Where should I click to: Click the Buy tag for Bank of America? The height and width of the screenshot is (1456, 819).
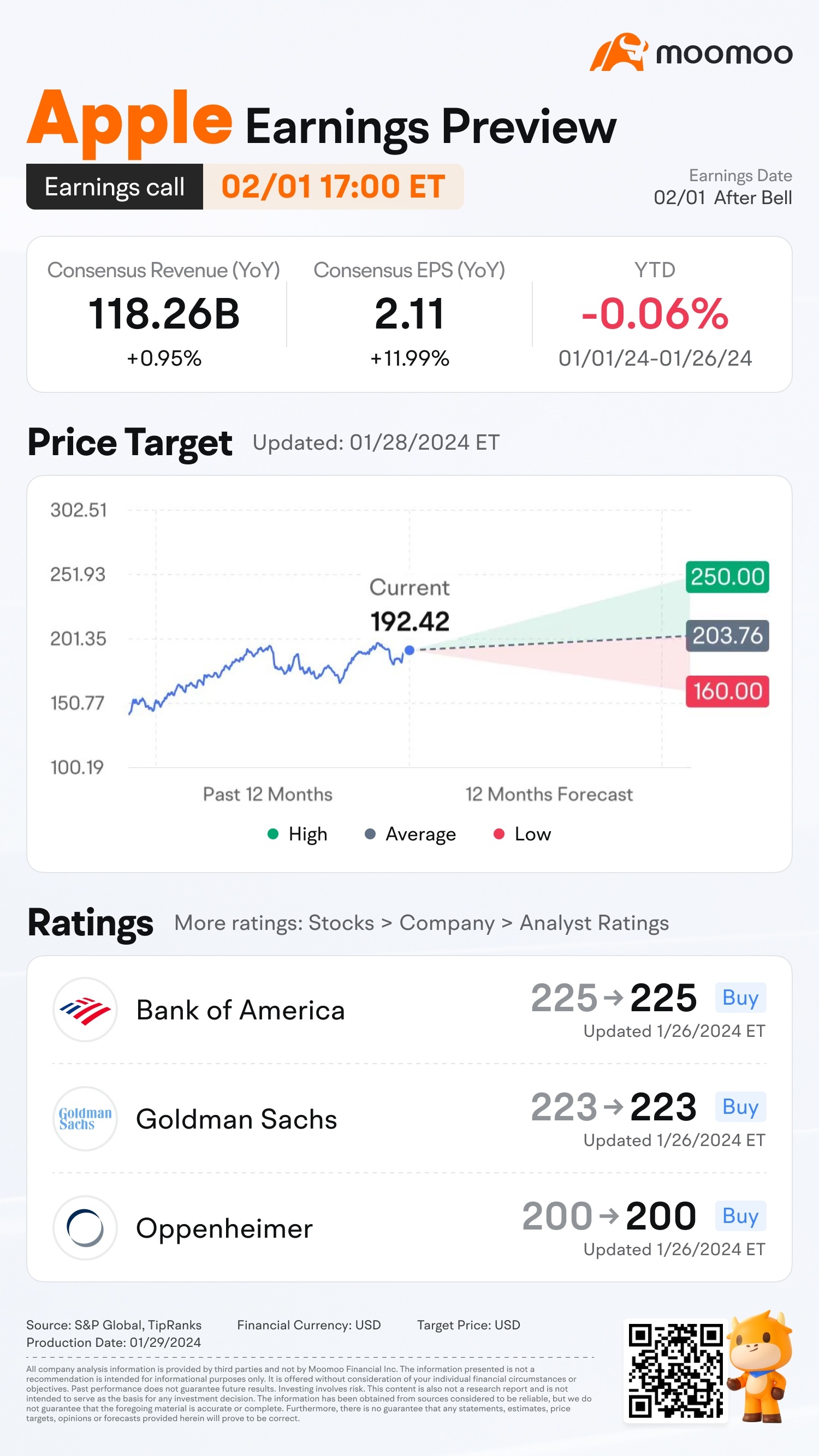740,998
